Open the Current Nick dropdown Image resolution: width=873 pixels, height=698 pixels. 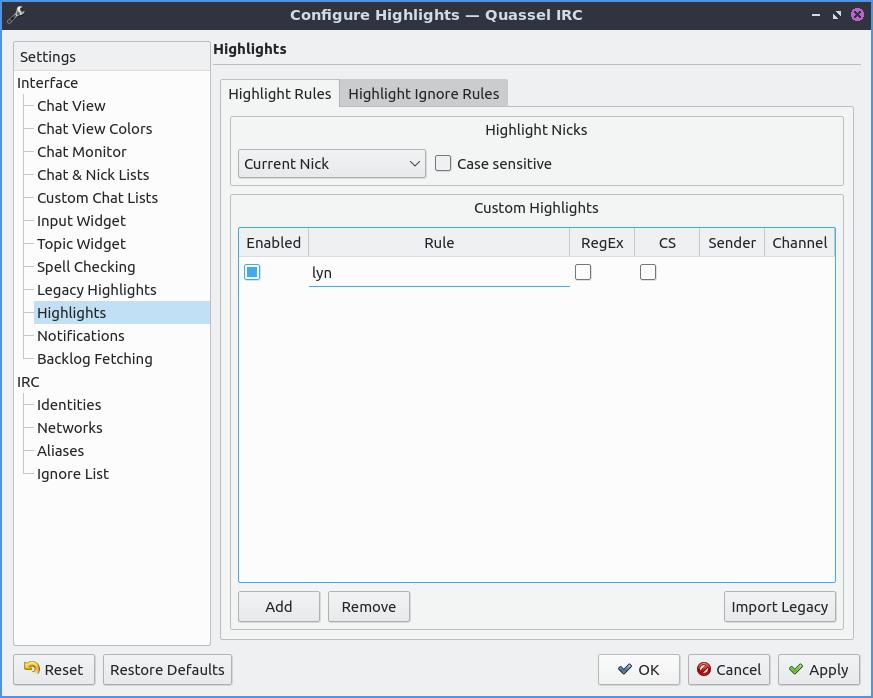pyautogui.click(x=332, y=164)
